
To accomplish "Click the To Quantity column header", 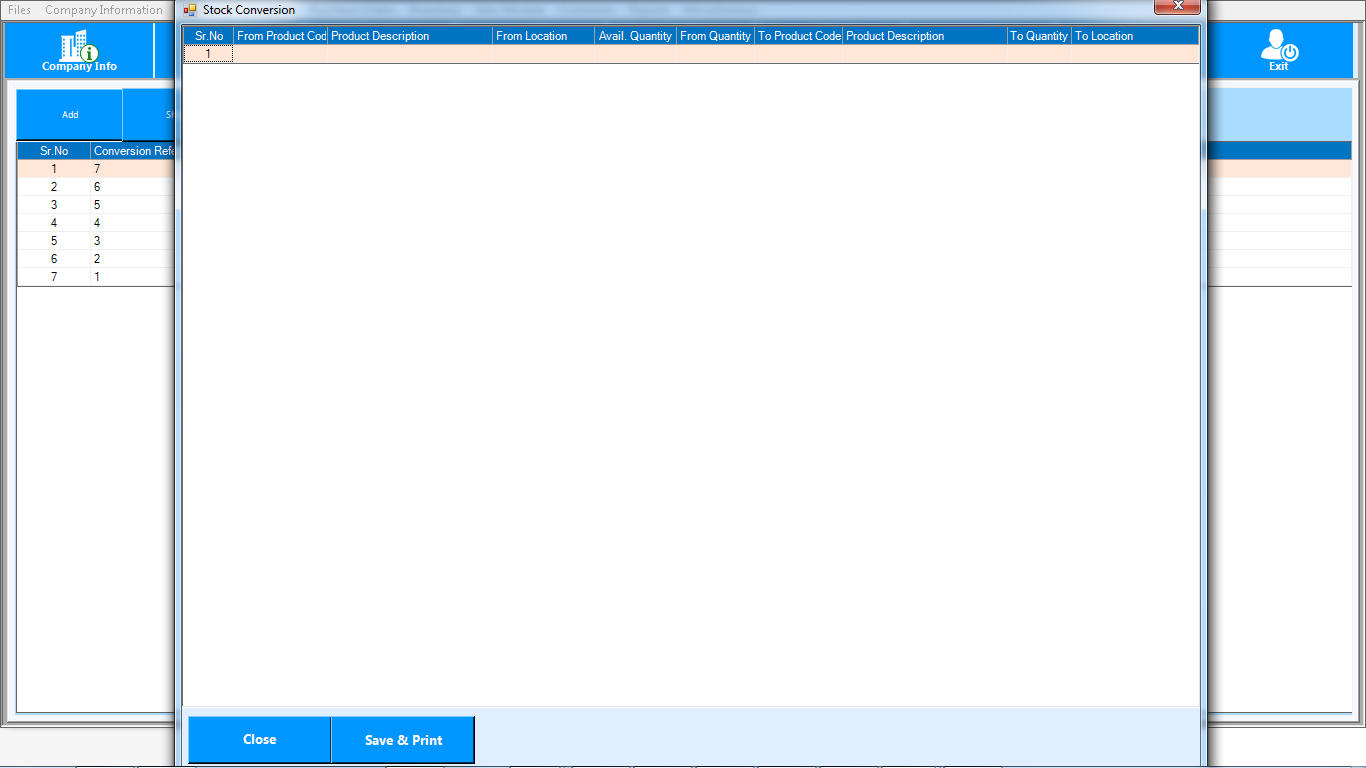I will [1039, 36].
